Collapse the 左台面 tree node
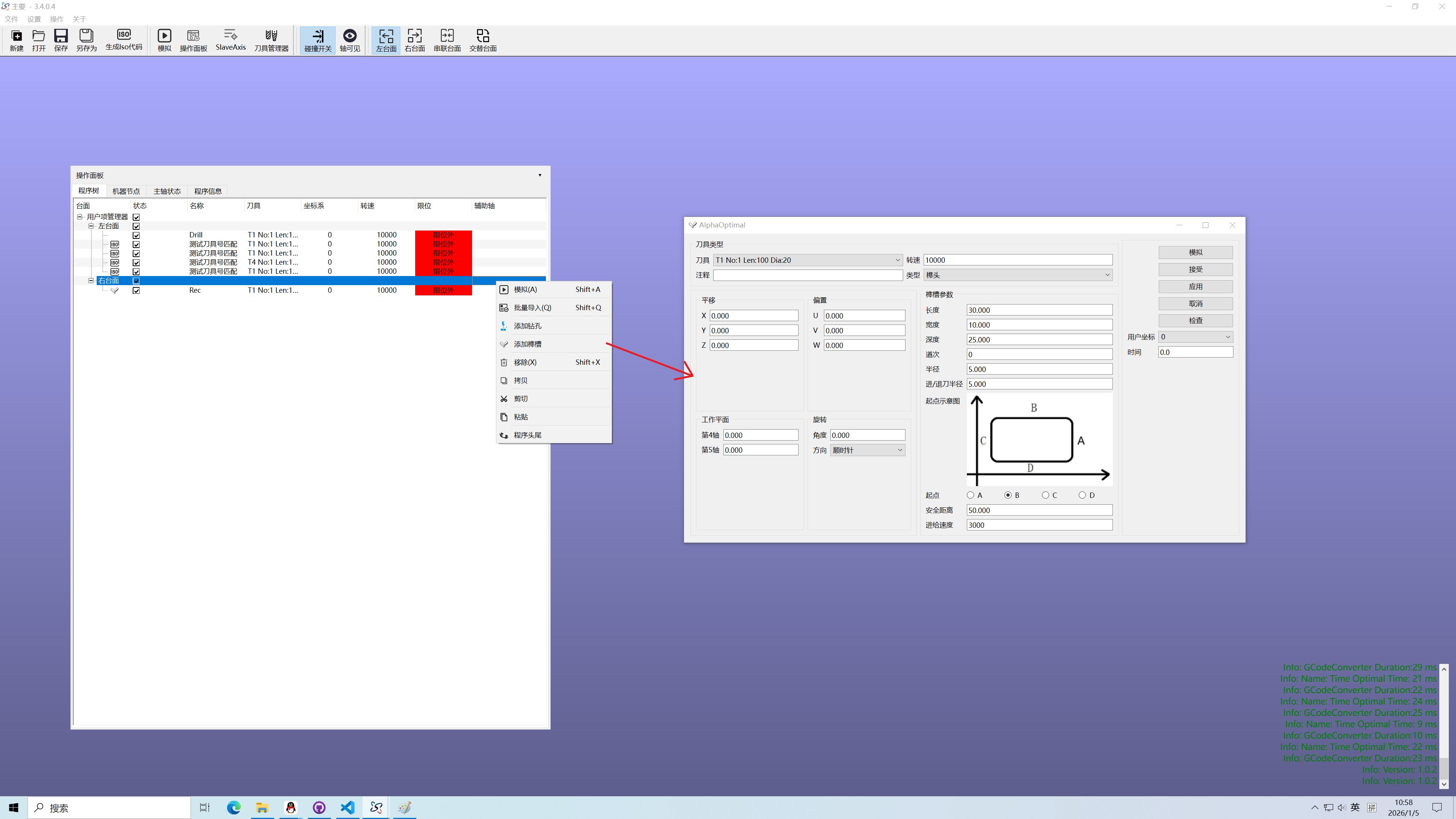1456x819 pixels. click(91, 226)
